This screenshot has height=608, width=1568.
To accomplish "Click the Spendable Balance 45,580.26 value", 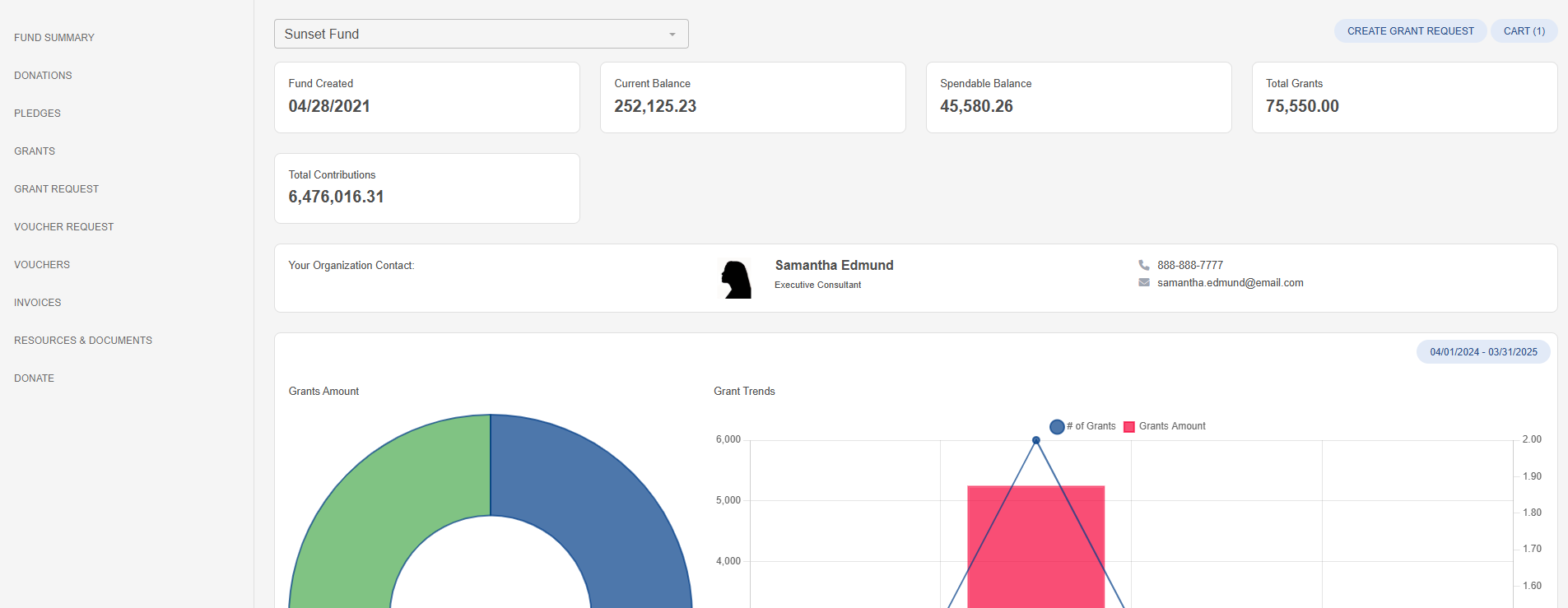I will (976, 106).
